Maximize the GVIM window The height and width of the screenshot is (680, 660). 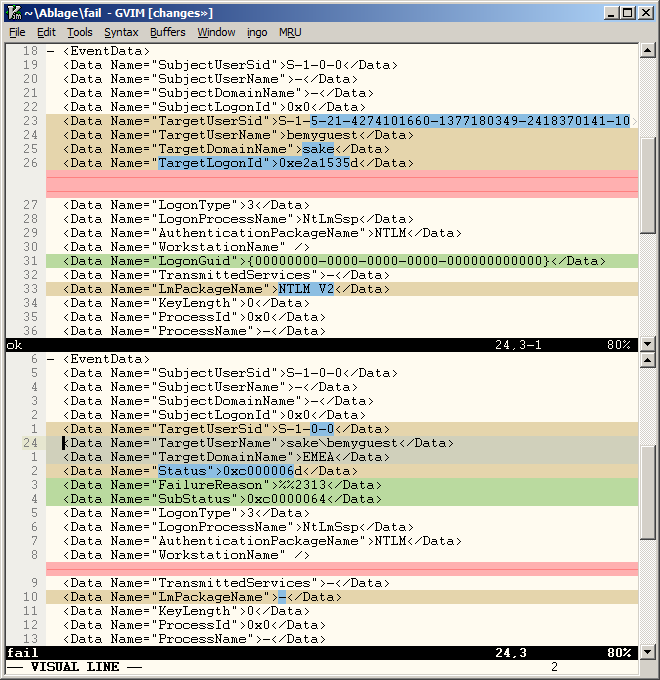point(628,13)
